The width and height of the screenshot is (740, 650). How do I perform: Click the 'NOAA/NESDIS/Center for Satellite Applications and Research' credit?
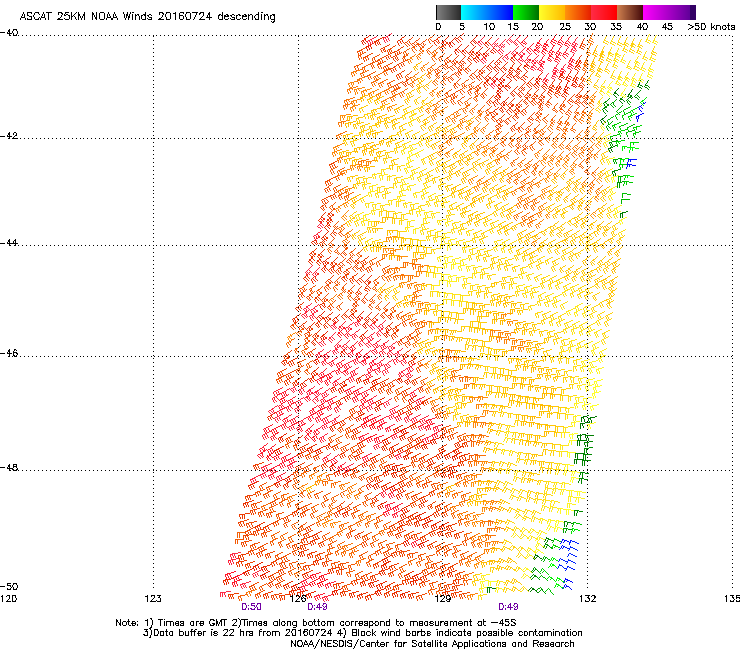[x=432, y=644]
